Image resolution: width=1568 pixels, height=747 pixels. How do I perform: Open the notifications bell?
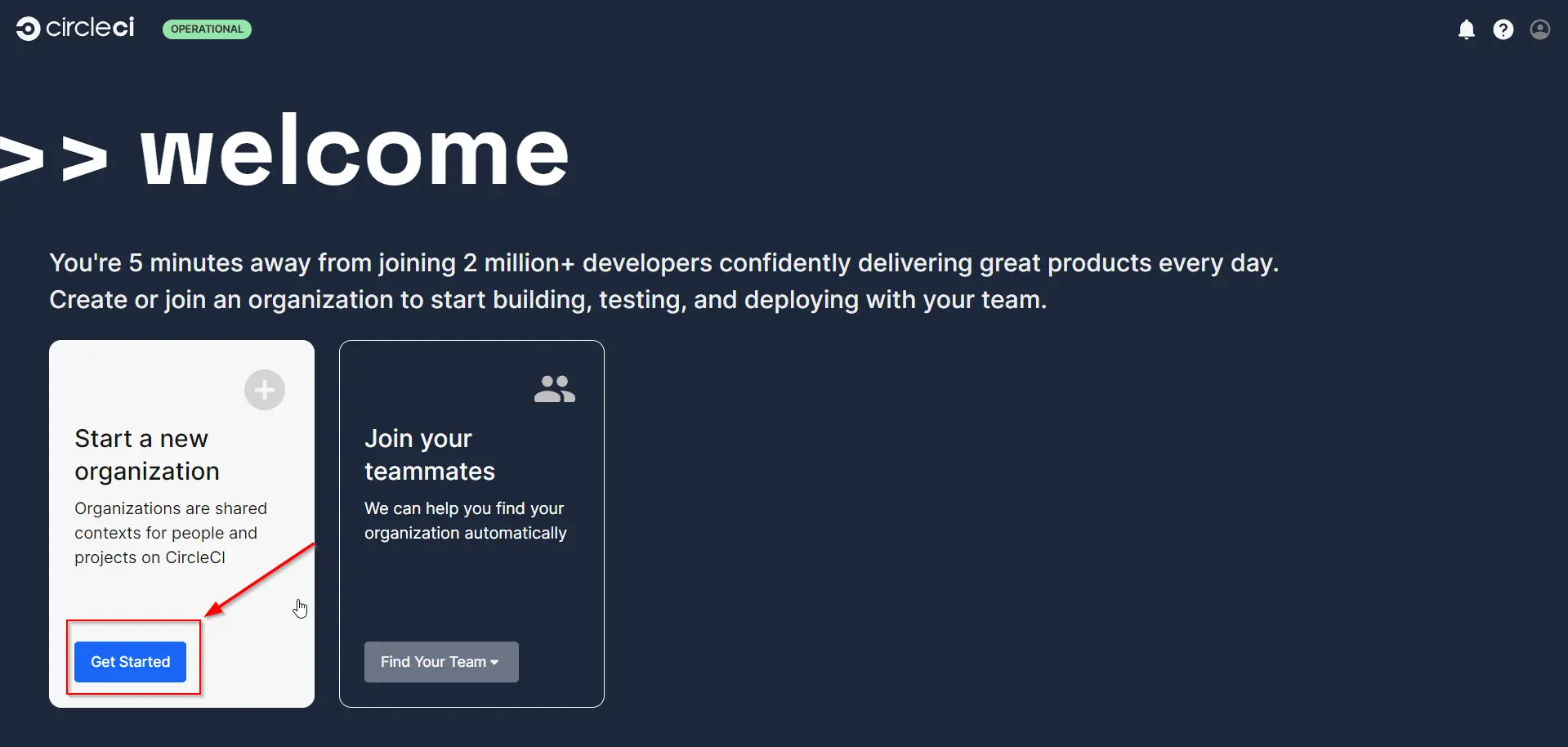point(1466,30)
